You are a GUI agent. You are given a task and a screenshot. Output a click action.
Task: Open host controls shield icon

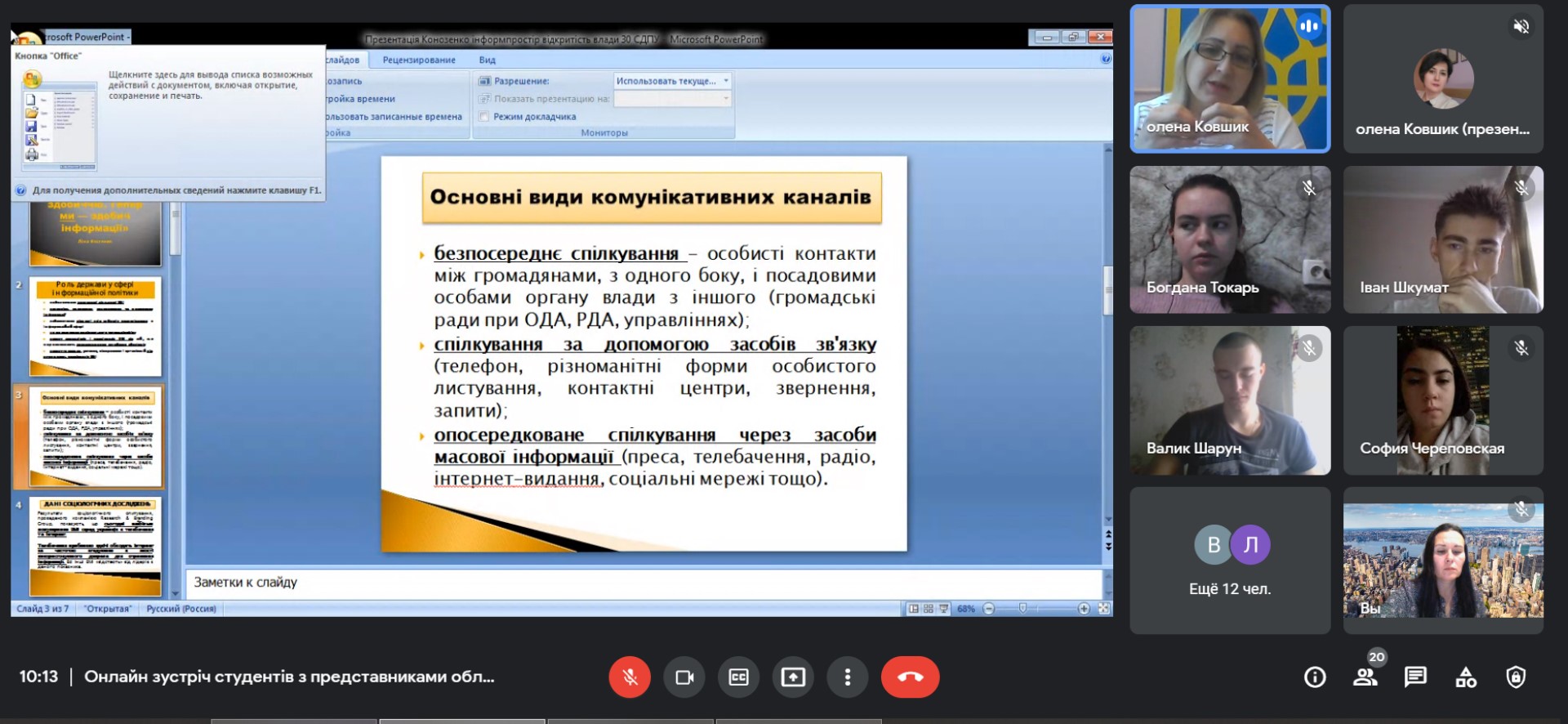click(x=1516, y=677)
